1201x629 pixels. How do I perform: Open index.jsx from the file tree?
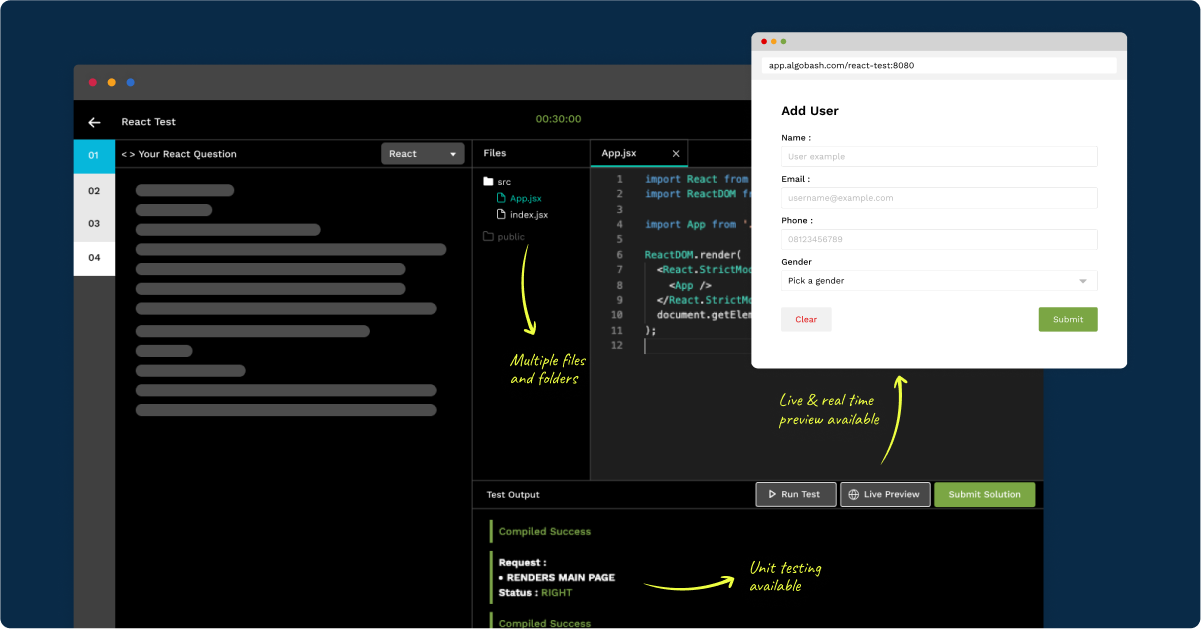527,214
